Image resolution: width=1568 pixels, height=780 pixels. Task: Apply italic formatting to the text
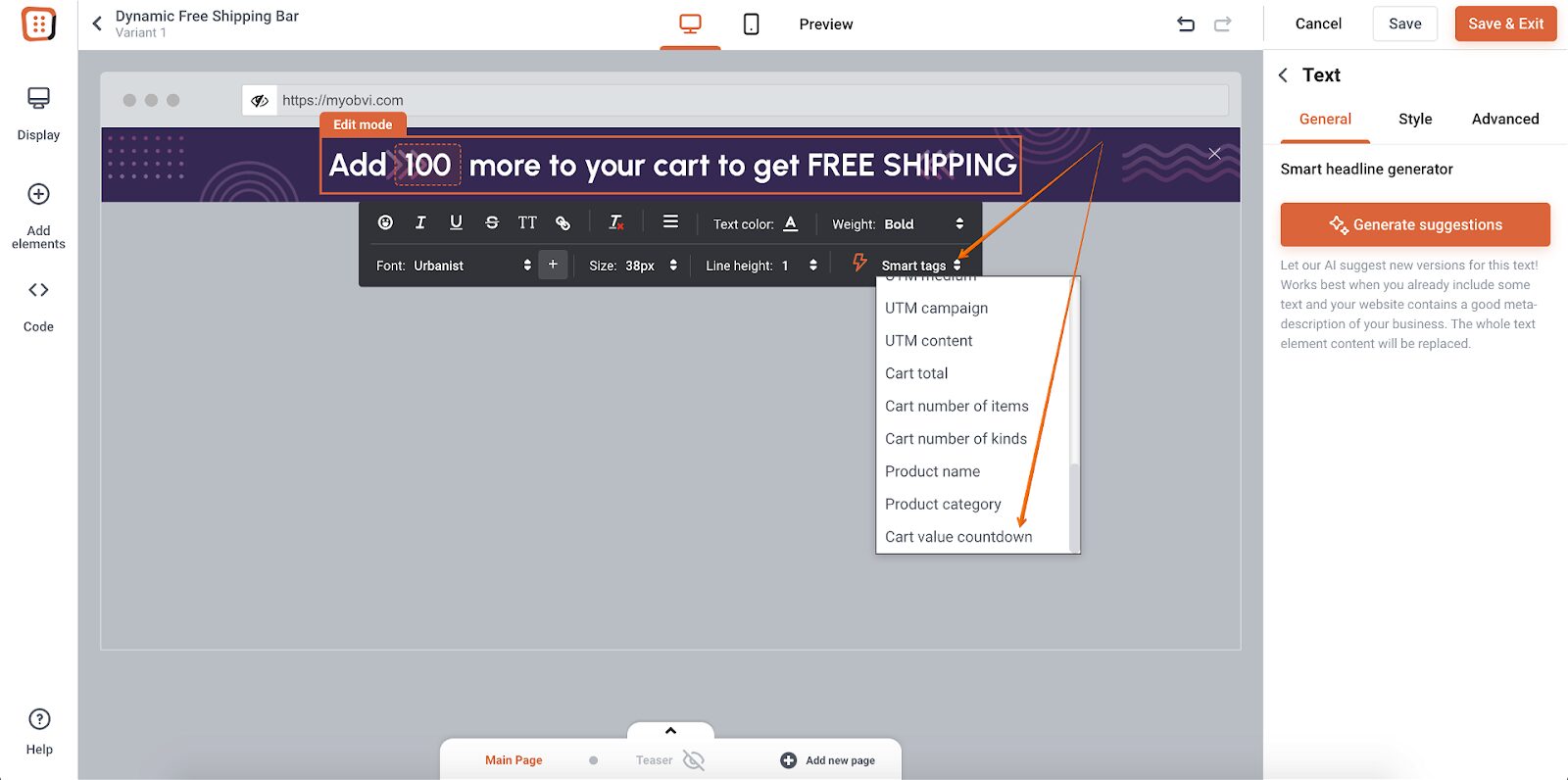420,222
